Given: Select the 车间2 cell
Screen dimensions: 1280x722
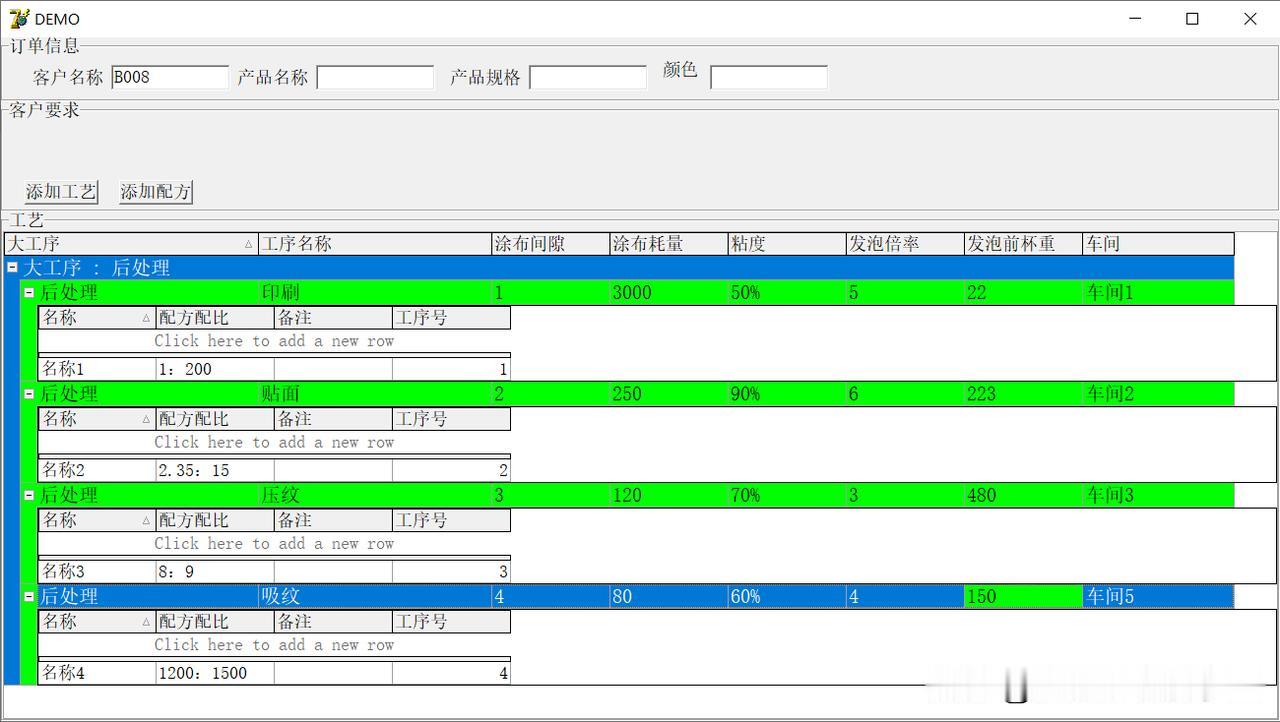Looking at the screenshot, I should (1158, 393).
